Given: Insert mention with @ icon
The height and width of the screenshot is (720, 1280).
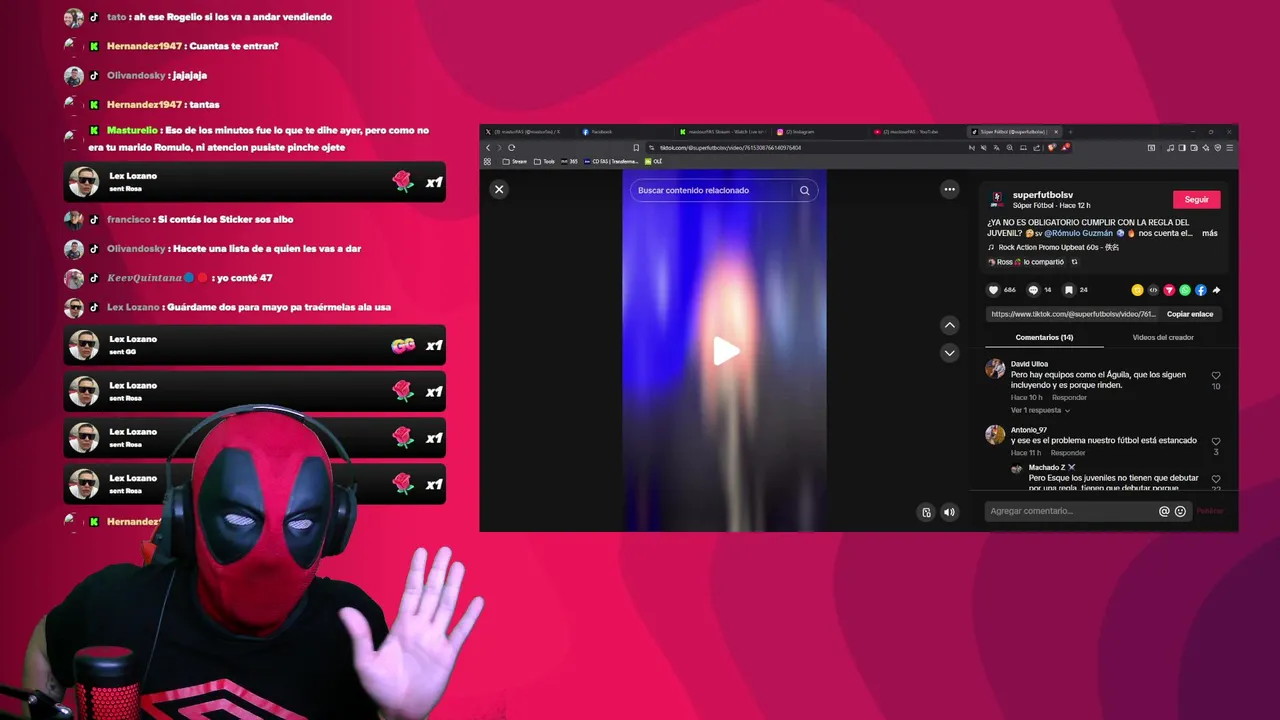Looking at the screenshot, I should pos(1164,511).
